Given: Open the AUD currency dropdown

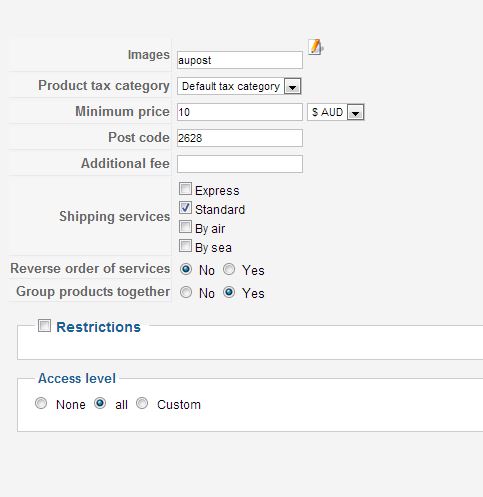Looking at the screenshot, I should (335, 112).
